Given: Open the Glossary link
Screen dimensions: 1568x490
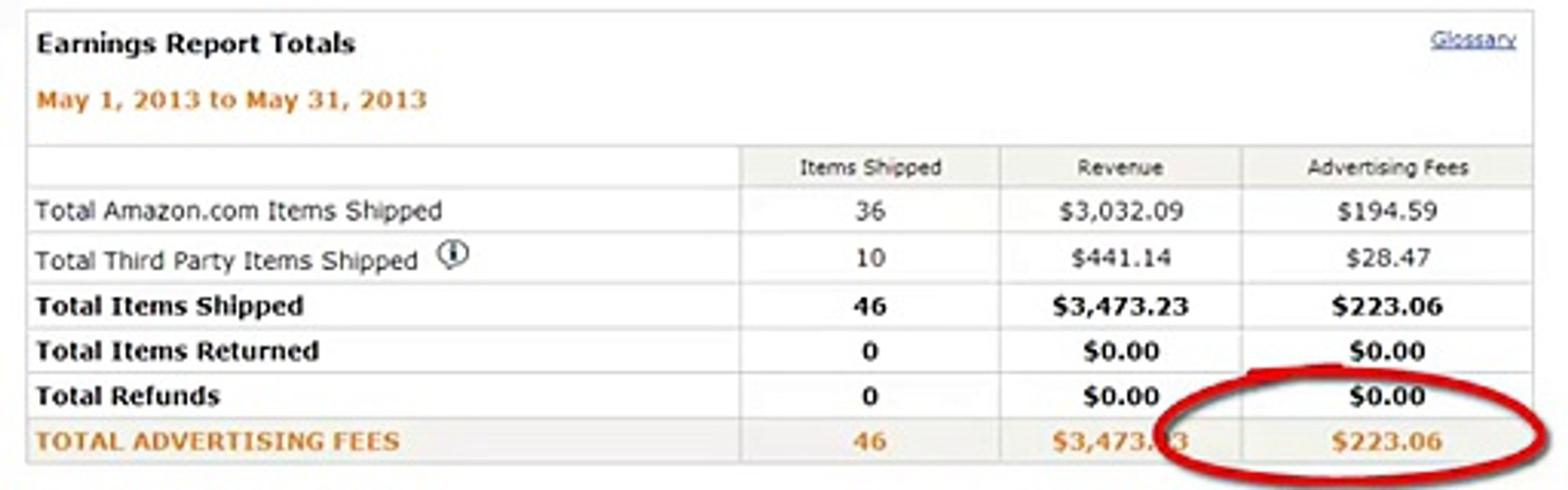Looking at the screenshot, I should click(1473, 40).
